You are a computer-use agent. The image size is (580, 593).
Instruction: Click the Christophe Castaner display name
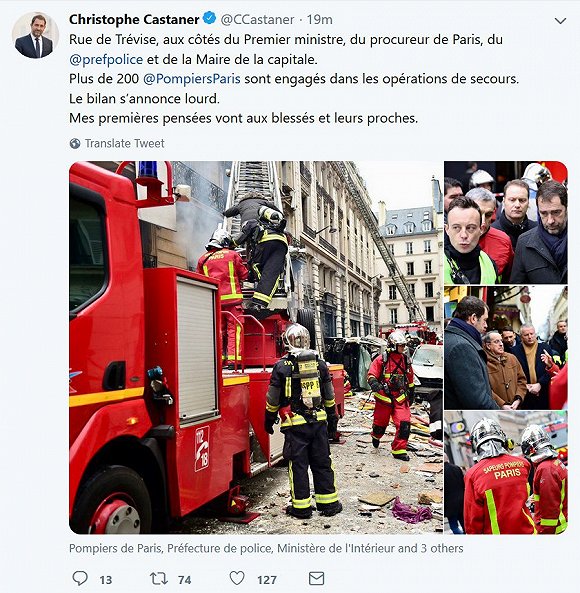coord(134,19)
